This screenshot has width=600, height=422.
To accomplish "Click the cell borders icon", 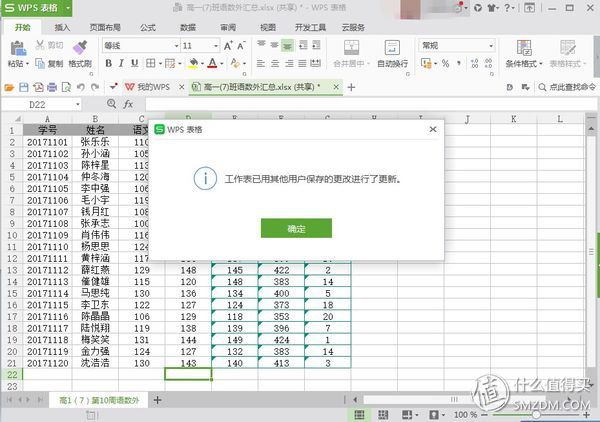I will pos(151,63).
